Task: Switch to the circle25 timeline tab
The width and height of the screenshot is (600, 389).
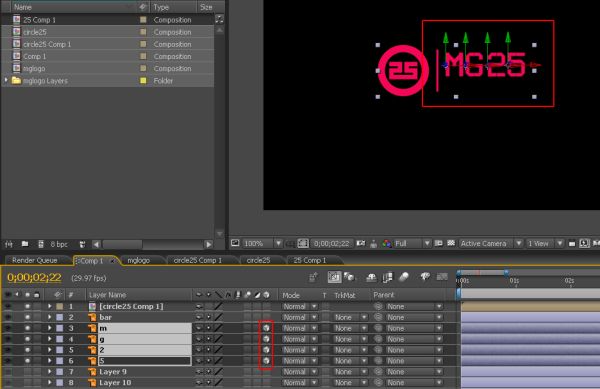Action: [259, 260]
